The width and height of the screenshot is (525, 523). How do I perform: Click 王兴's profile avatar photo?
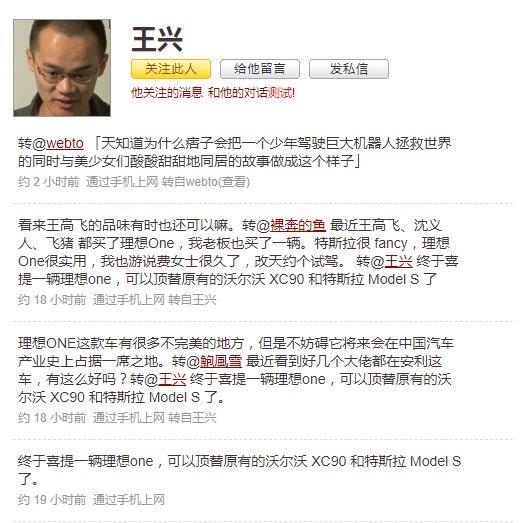(62, 68)
